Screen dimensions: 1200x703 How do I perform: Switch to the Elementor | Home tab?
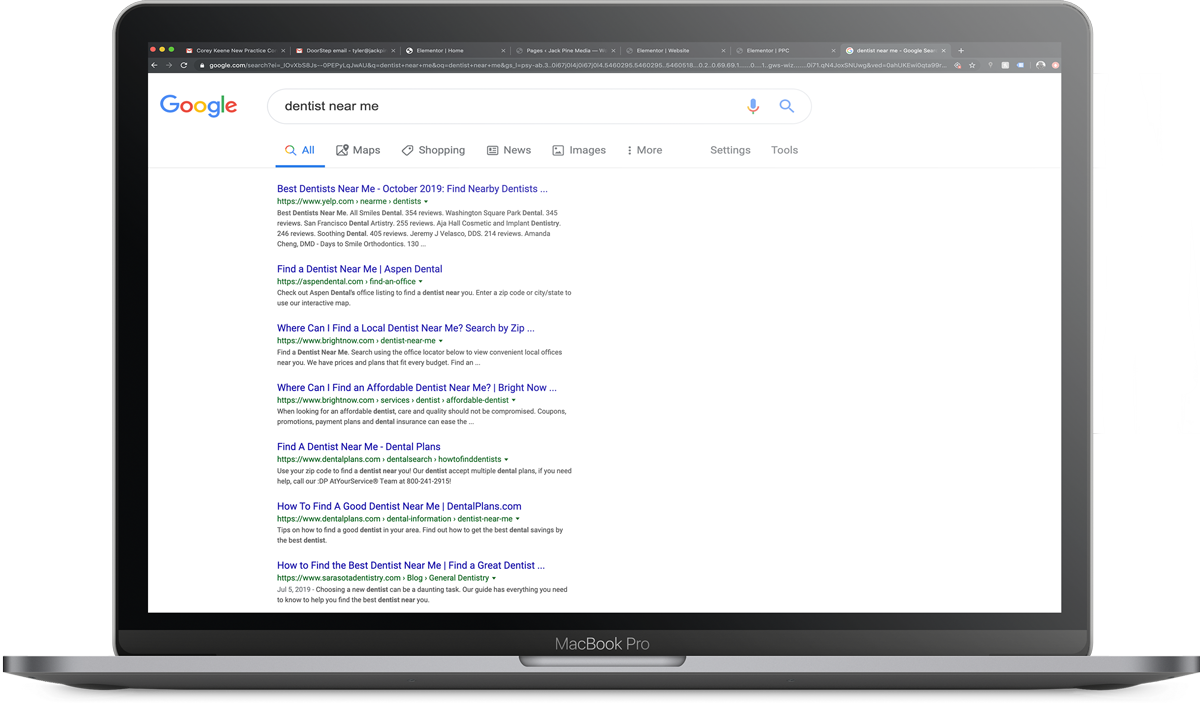pyautogui.click(x=454, y=50)
